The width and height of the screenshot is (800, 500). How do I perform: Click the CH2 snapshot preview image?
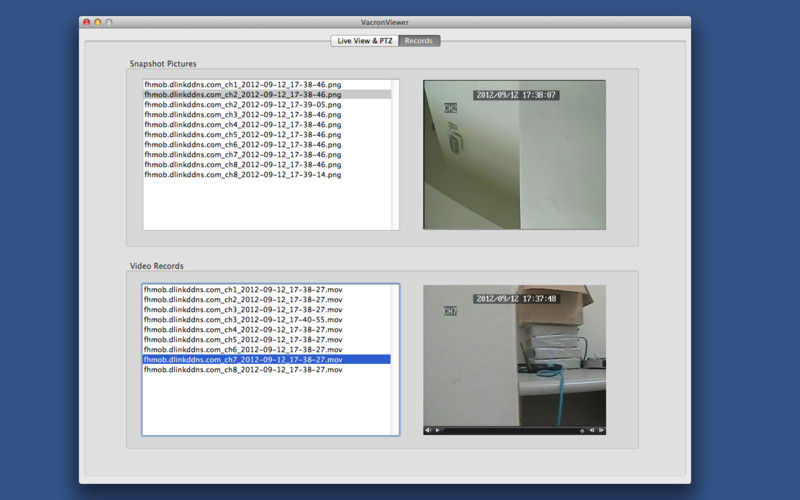514,155
